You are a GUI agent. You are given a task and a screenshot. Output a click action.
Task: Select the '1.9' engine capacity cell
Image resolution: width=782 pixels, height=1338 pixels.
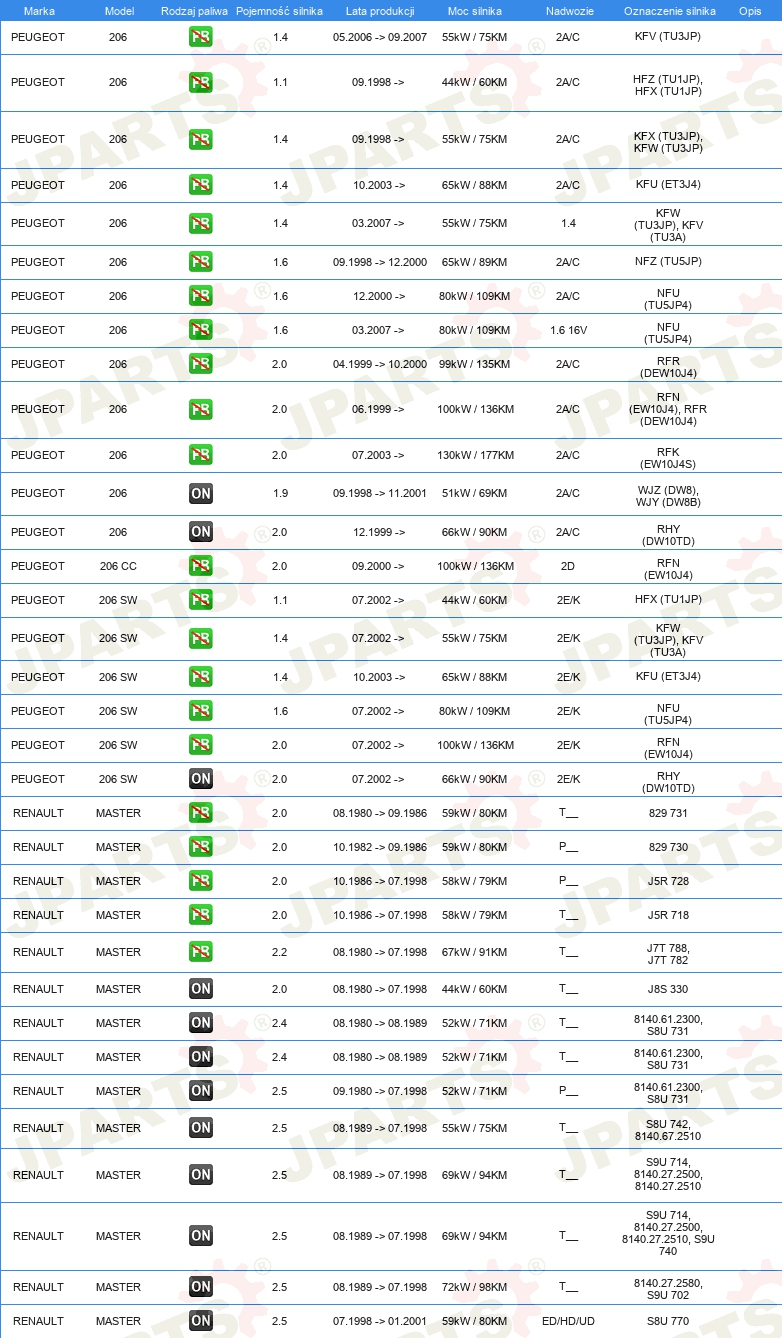(280, 494)
